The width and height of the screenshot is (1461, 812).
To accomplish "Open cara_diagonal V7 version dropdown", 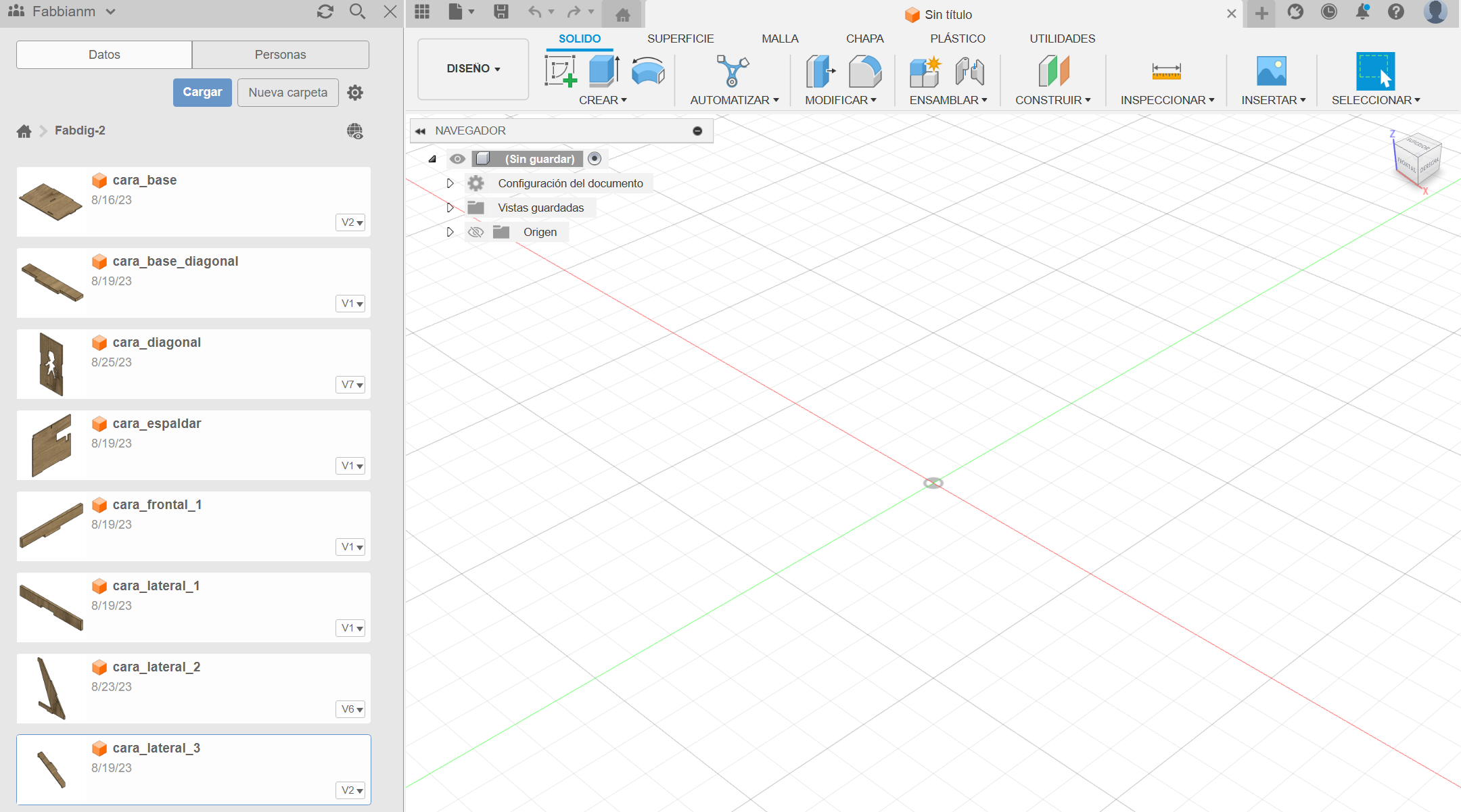I will (351, 385).
